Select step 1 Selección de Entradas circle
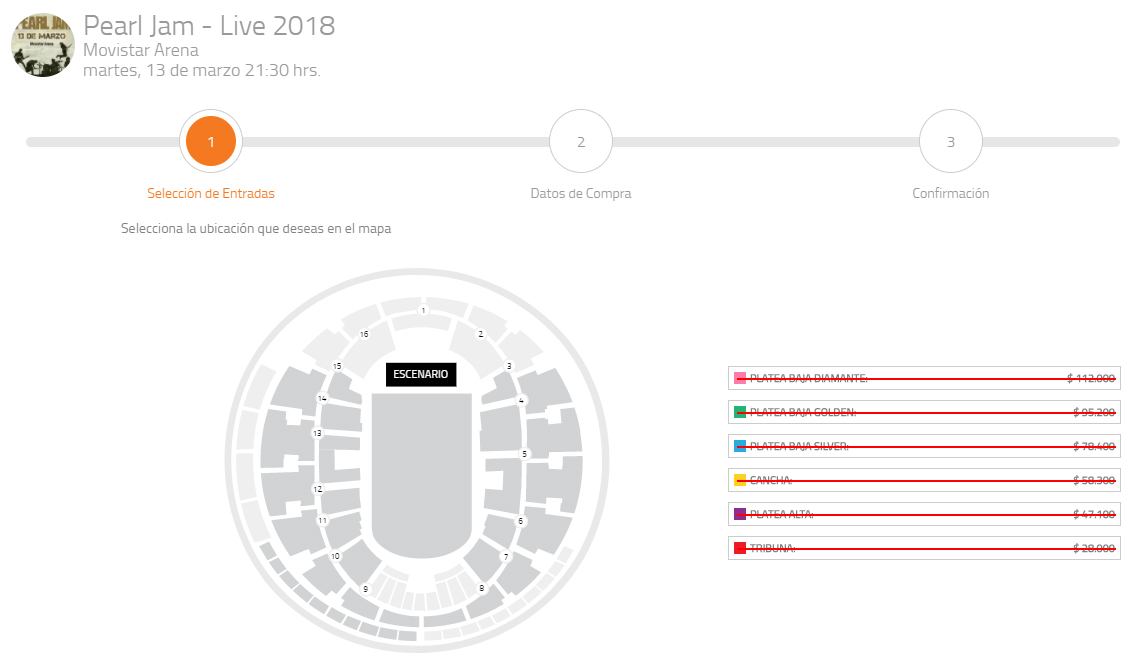Screen dimensions: 1130x668 [x=211, y=142]
